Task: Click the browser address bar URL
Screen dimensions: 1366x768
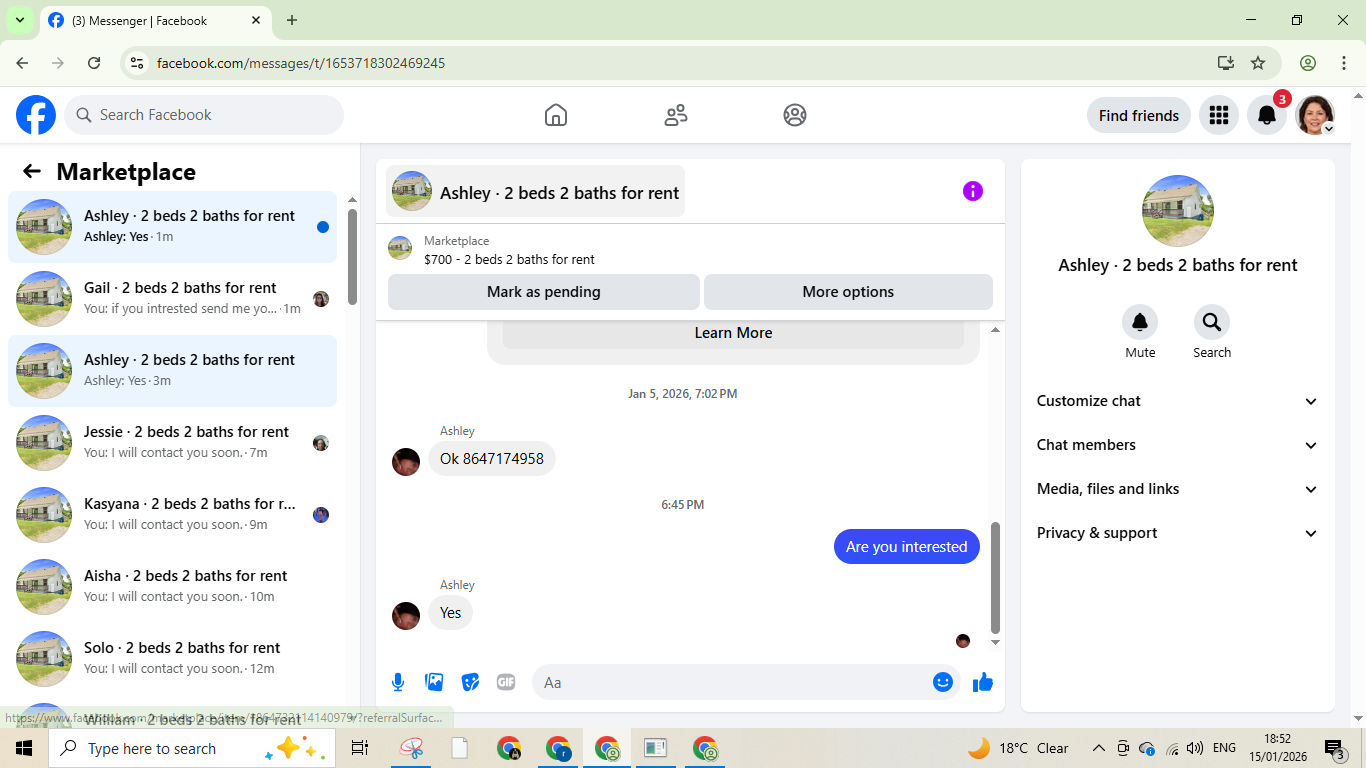Action: (x=301, y=63)
